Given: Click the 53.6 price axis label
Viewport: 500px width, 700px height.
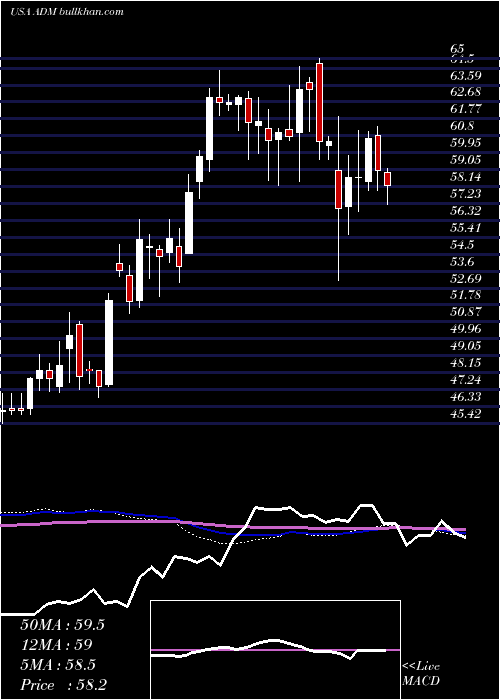Looking at the screenshot, I should (x=462, y=262).
